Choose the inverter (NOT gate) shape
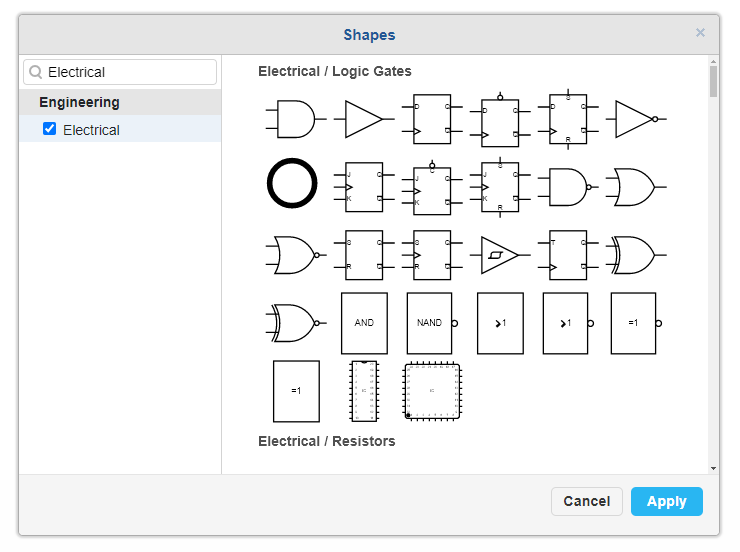740x552 pixels. pos(636,119)
